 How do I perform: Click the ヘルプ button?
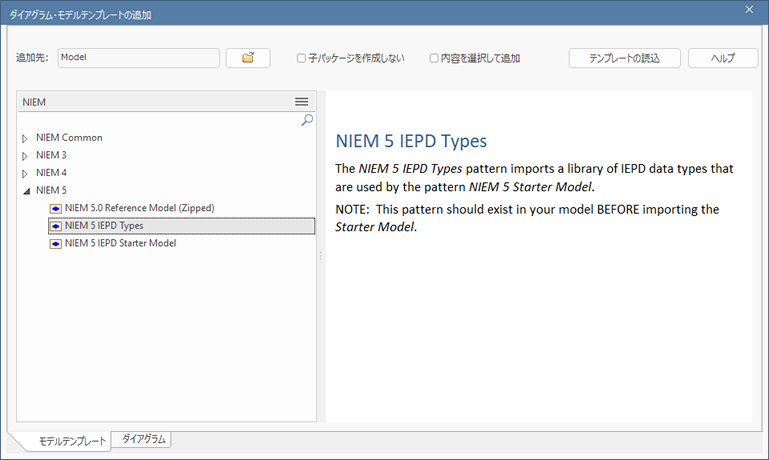pos(722,58)
